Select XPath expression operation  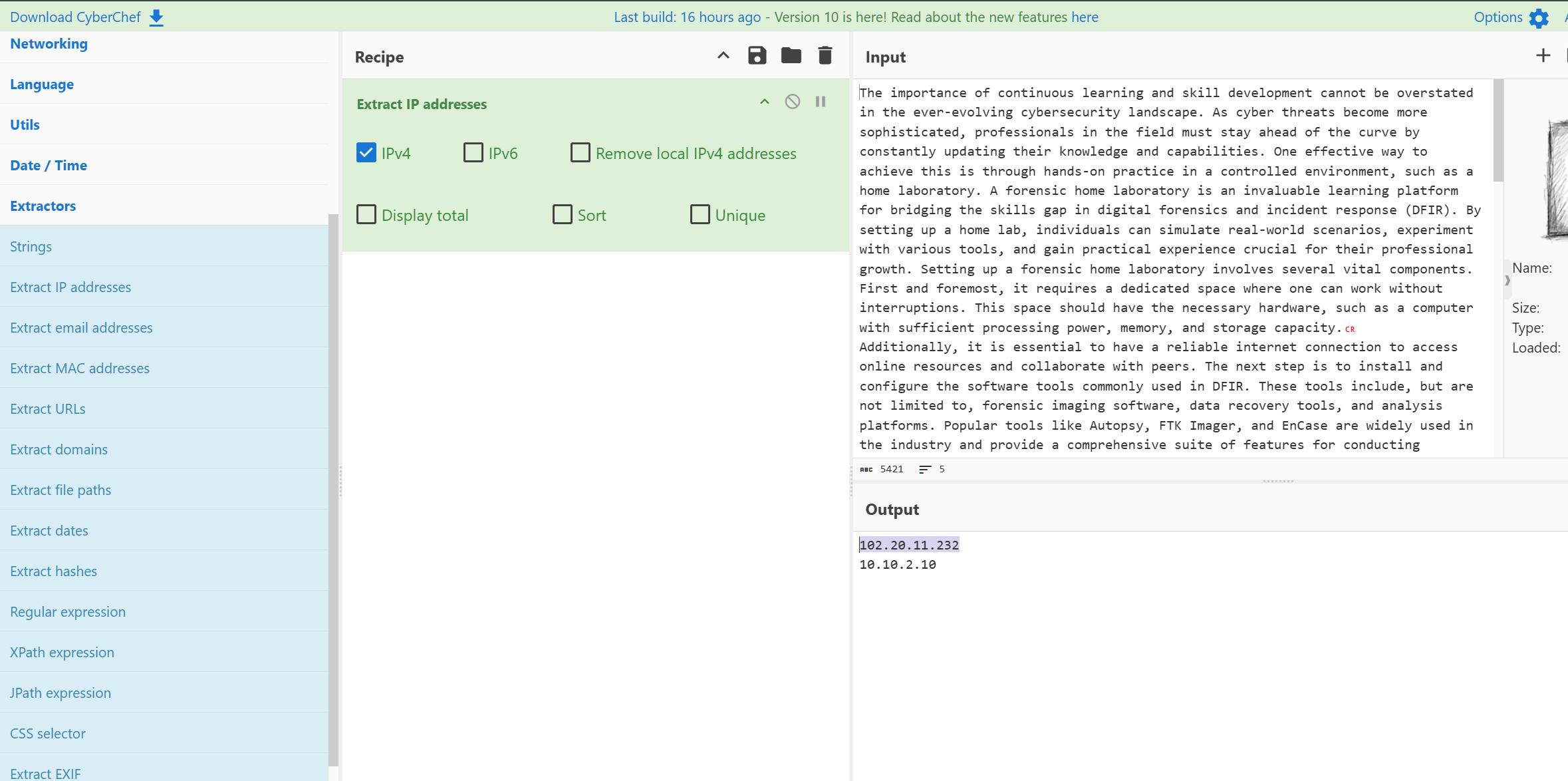164,653
